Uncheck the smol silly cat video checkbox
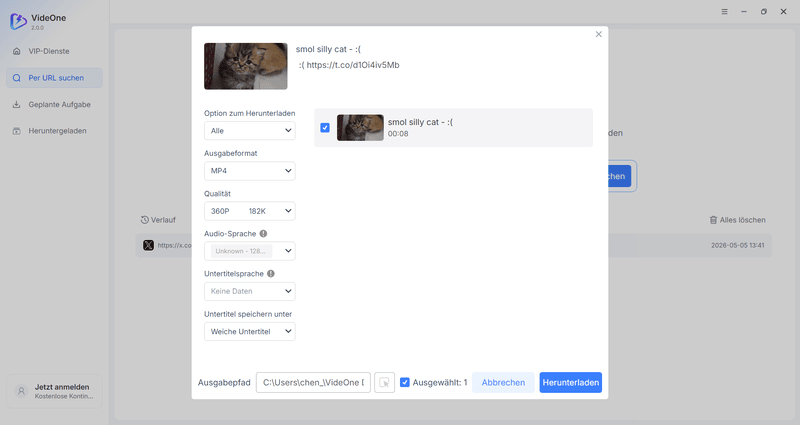800x425 pixels. (x=325, y=128)
